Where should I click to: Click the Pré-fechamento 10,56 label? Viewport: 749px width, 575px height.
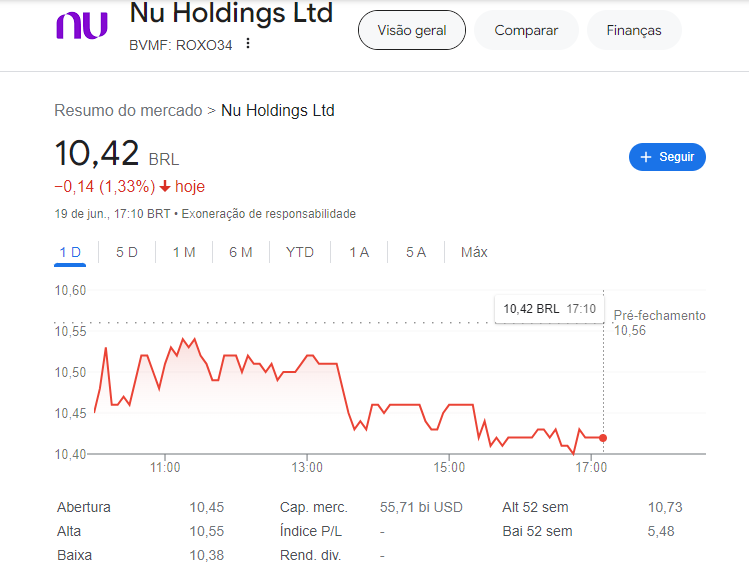pos(658,322)
